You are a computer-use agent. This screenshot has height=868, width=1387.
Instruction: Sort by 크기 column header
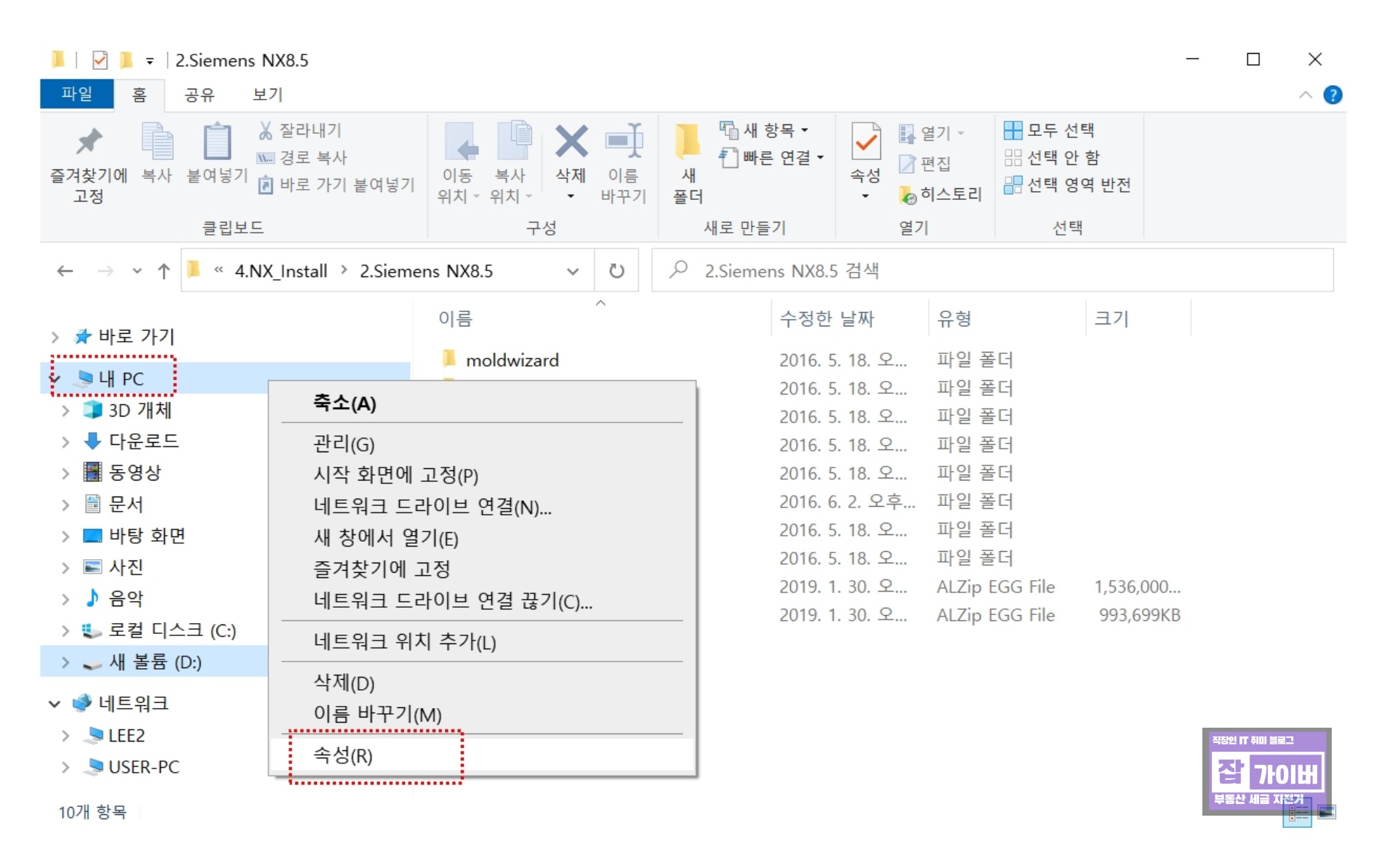(x=1111, y=318)
